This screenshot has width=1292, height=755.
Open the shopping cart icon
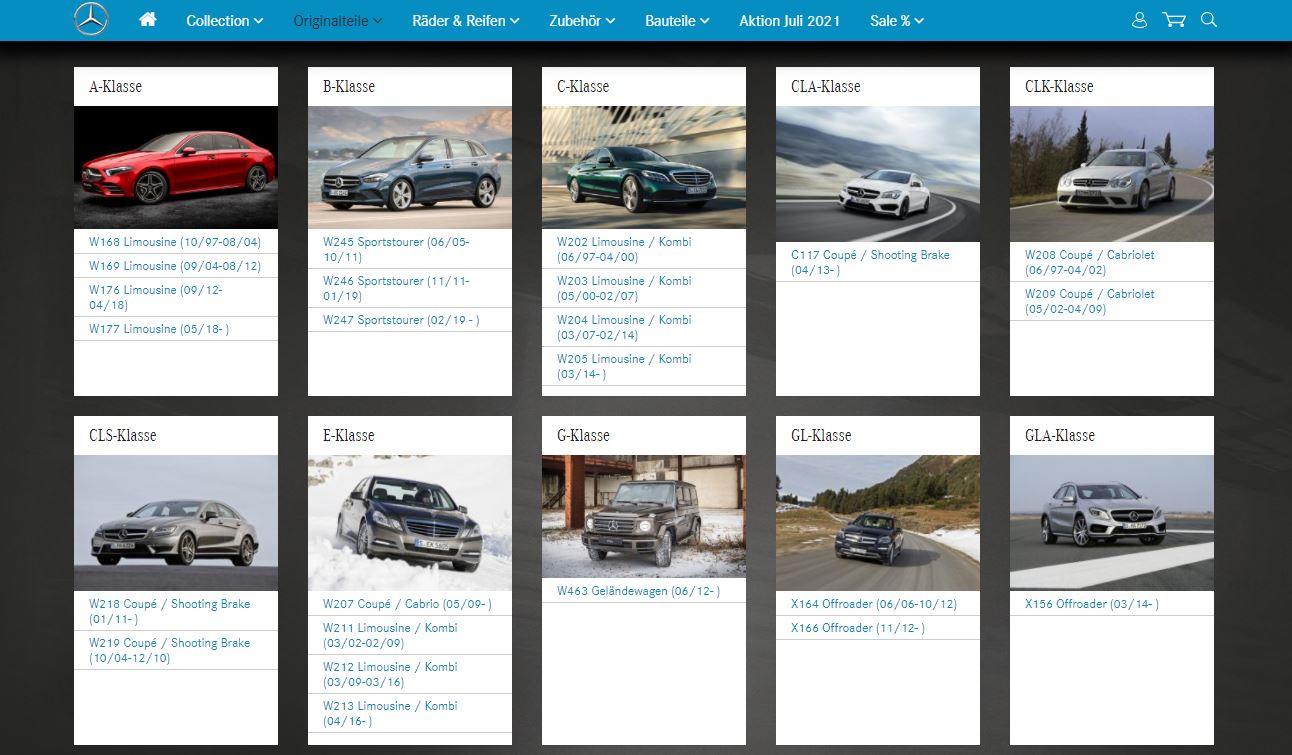1174,20
